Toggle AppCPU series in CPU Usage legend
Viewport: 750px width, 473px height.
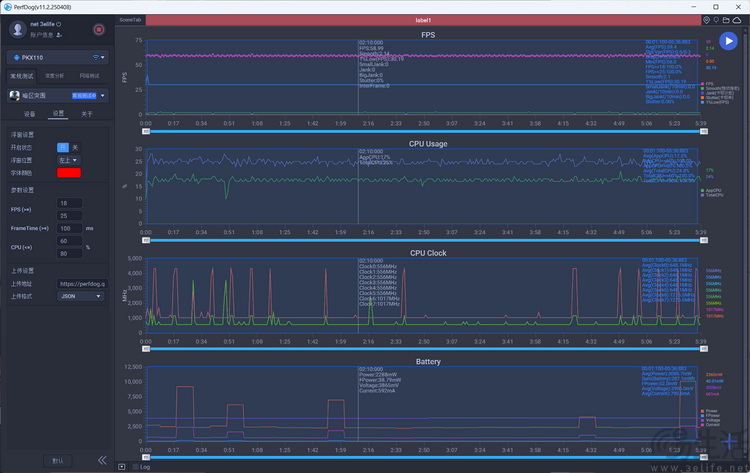[711, 190]
